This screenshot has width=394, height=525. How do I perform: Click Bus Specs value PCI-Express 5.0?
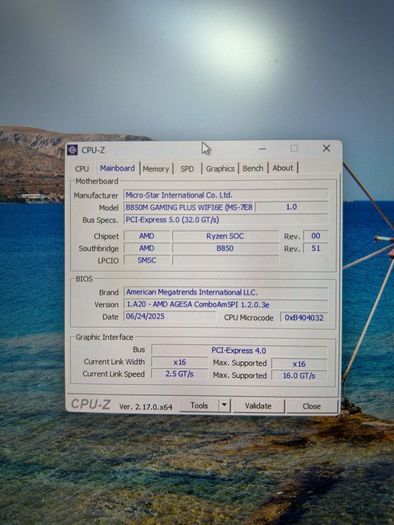[226, 220]
